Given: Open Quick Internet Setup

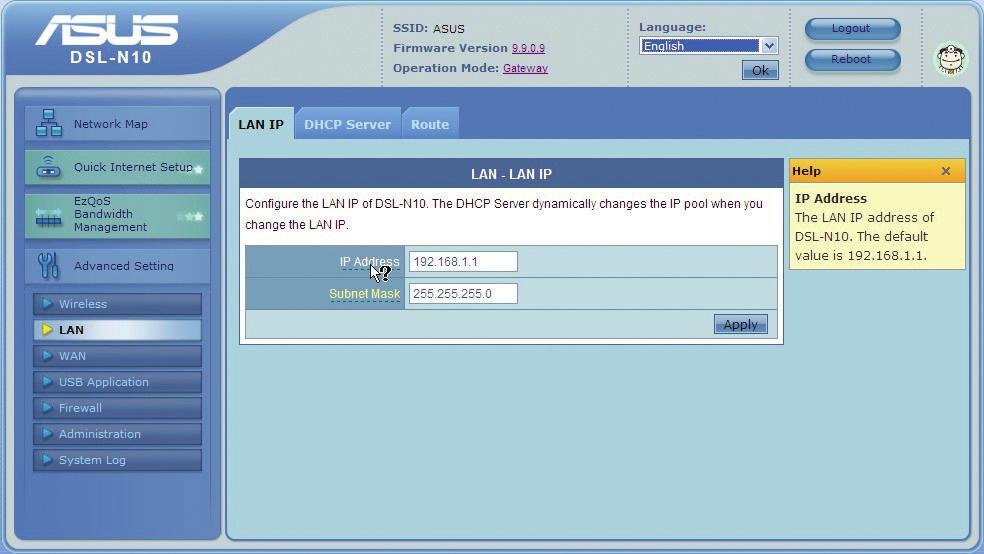Looking at the screenshot, I should click(117, 167).
